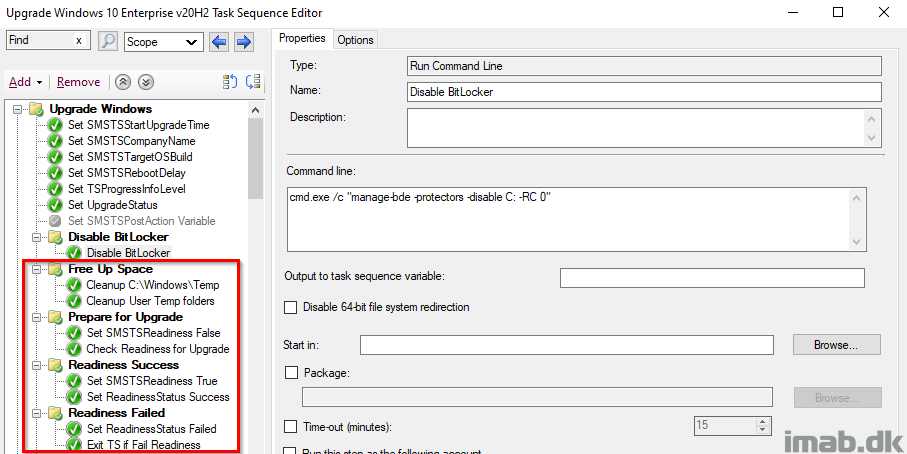Select Set SMSTSReadiness True step
The image size is (907, 454).
point(152,381)
